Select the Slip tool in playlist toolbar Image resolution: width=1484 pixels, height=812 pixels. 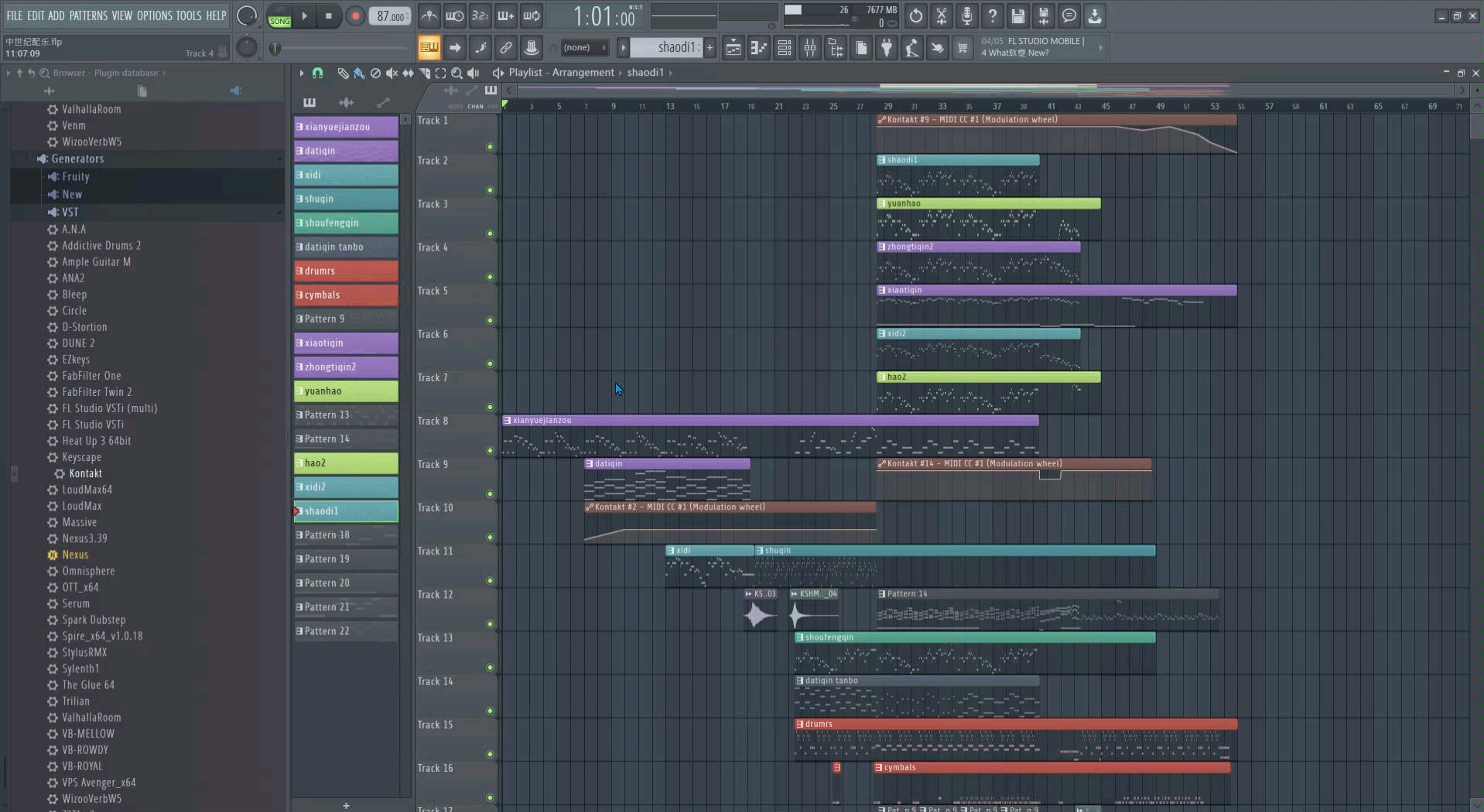(408, 73)
